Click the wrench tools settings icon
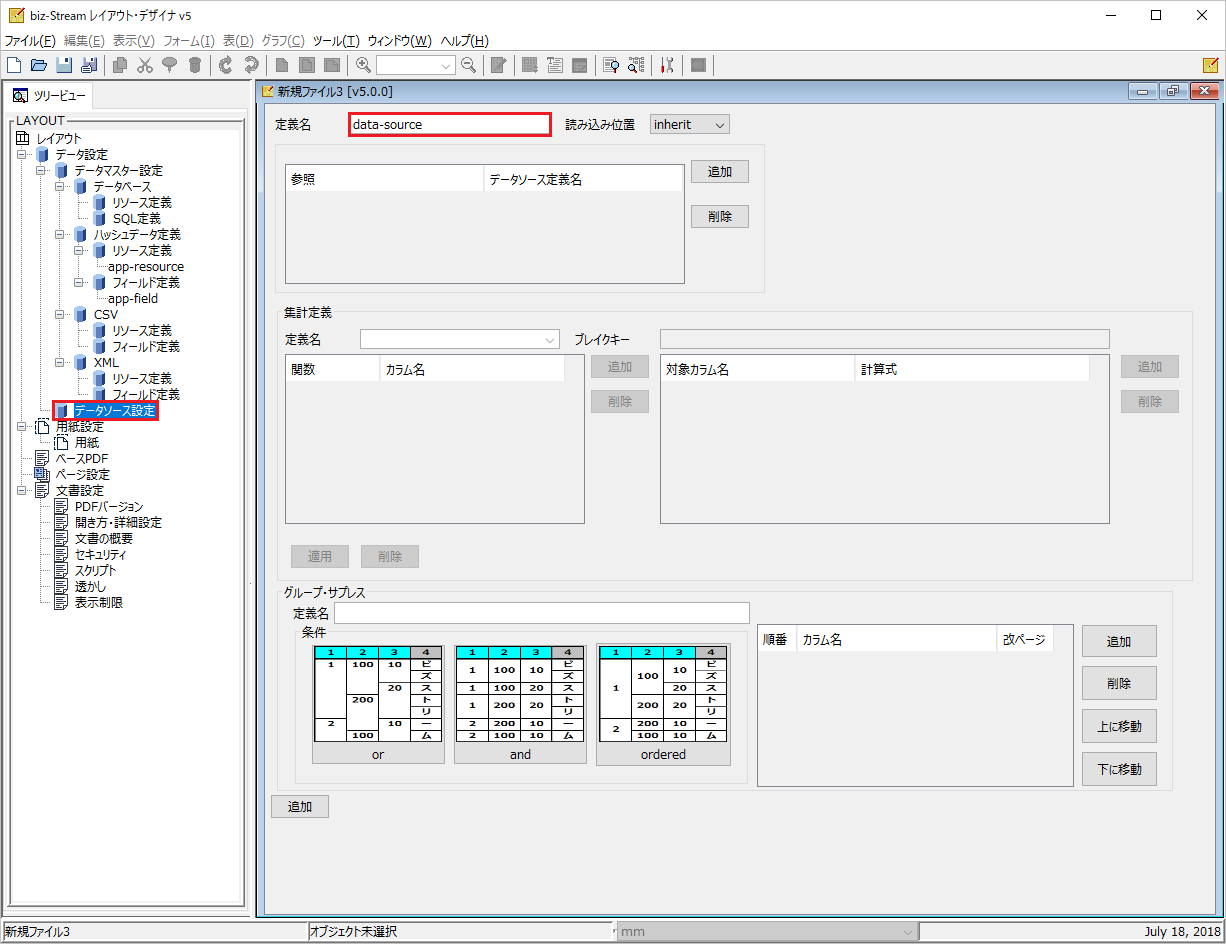1226x944 pixels. (x=668, y=65)
